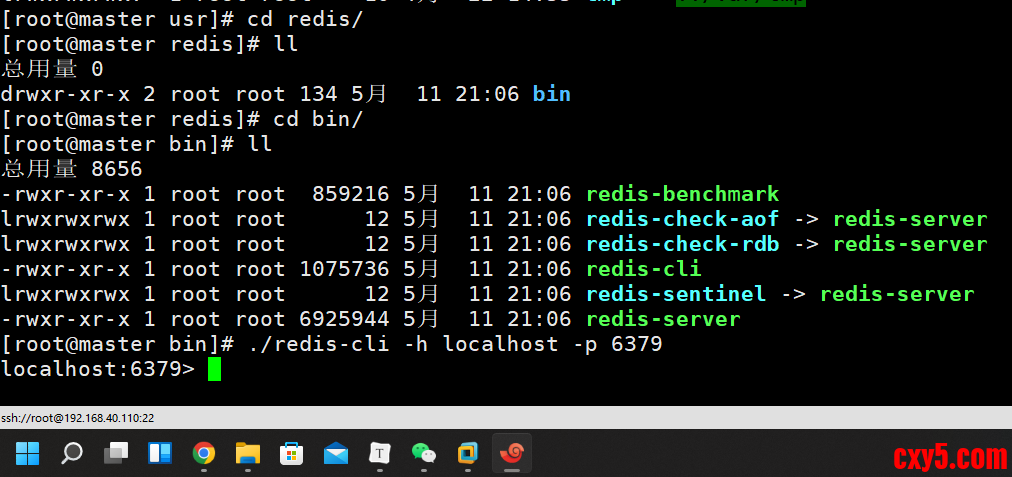
Task: Launch Google Chrome from the taskbar
Action: pos(204,454)
